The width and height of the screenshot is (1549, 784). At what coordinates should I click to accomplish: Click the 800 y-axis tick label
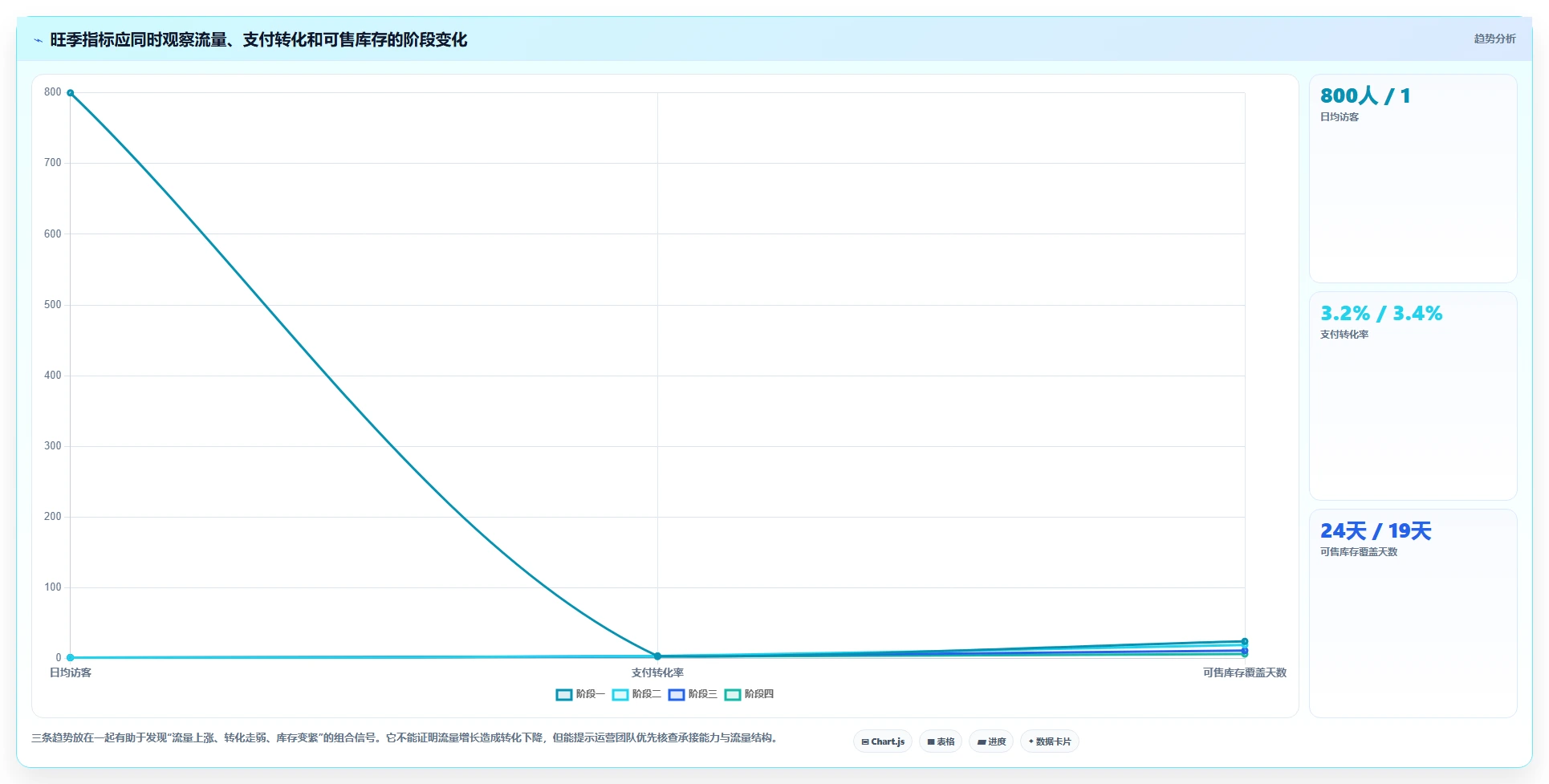click(x=53, y=92)
